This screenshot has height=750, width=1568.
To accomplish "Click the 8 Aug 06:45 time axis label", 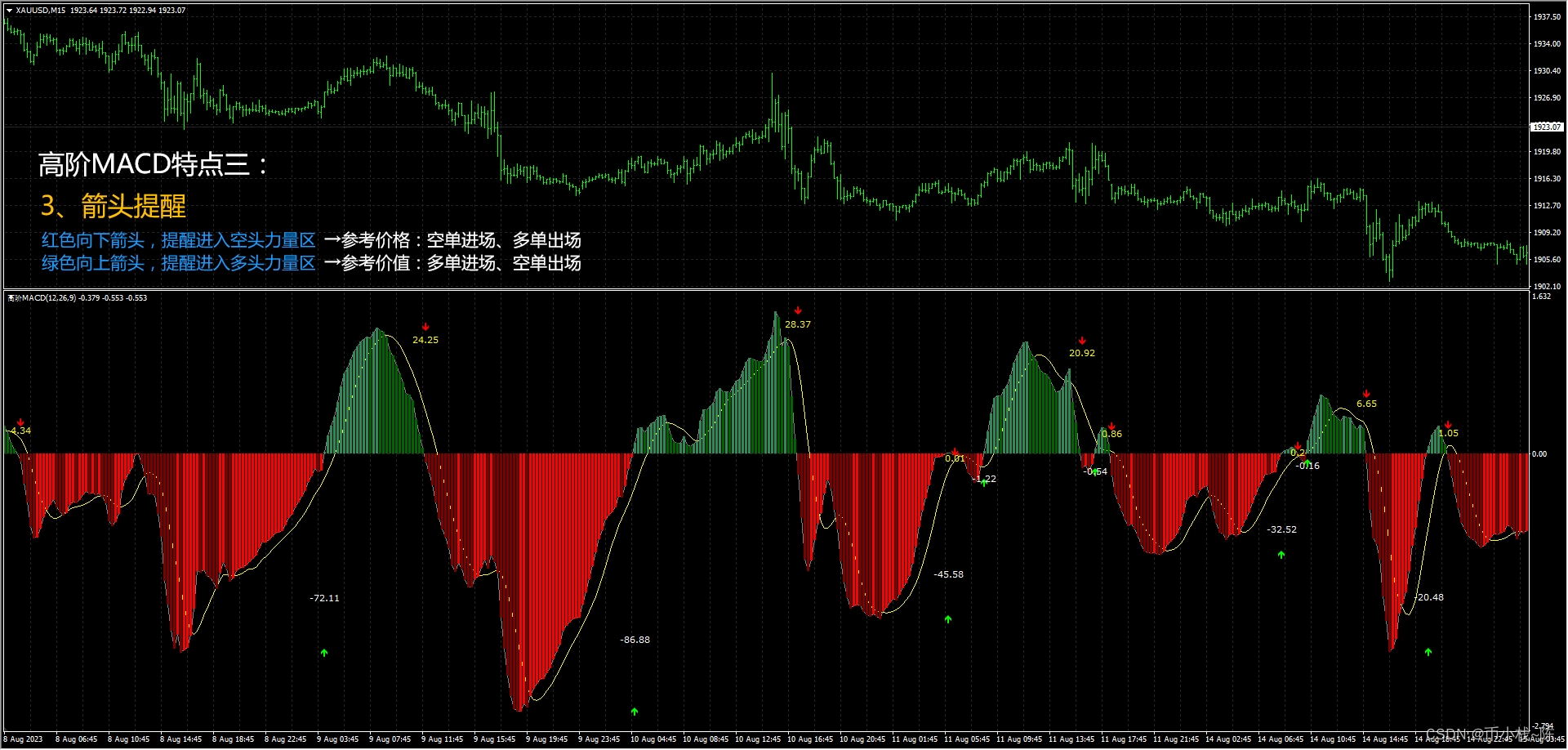I will click(x=76, y=739).
